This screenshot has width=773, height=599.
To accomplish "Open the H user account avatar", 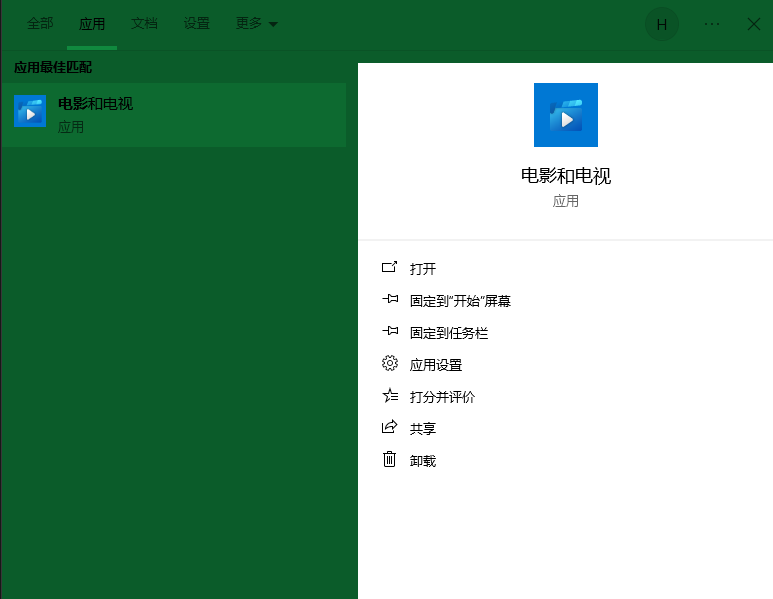I will click(662, 24).
